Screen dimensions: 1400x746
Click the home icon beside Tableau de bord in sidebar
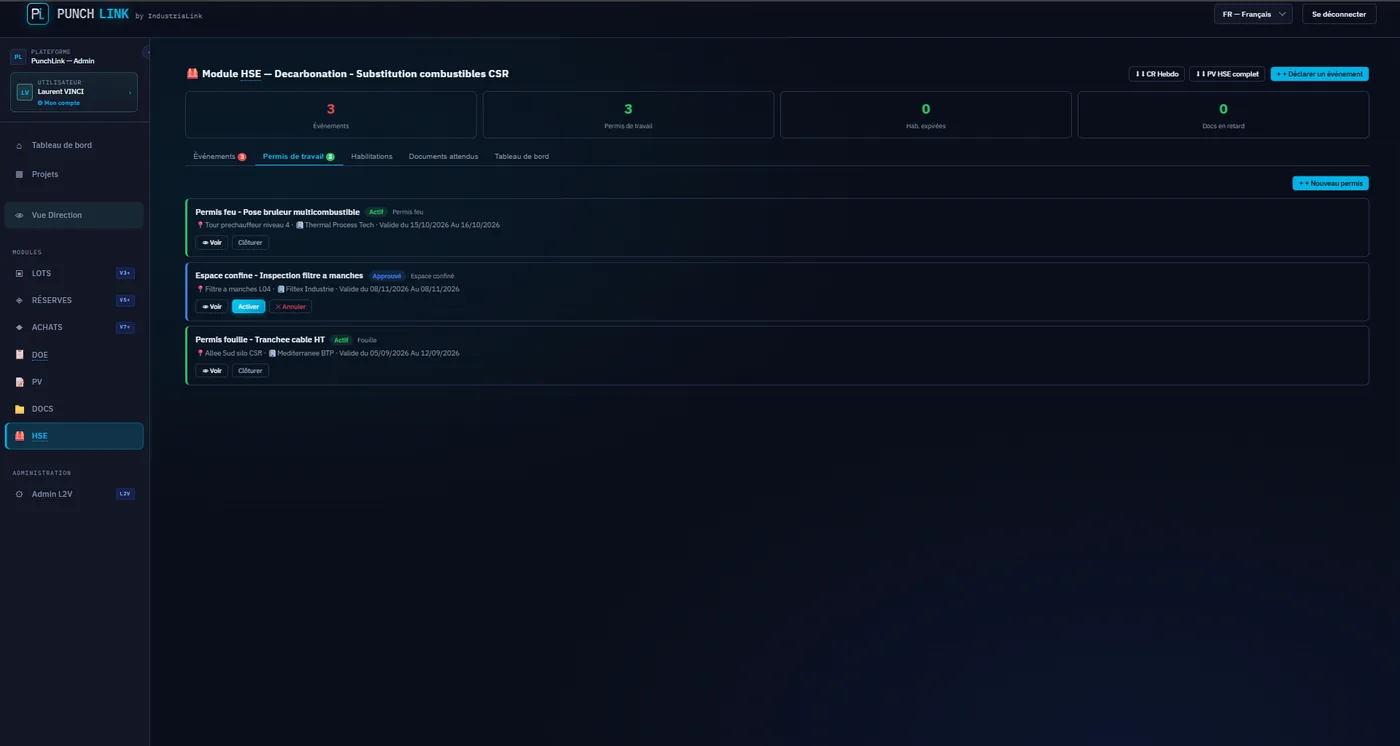[x=19, y=146]
